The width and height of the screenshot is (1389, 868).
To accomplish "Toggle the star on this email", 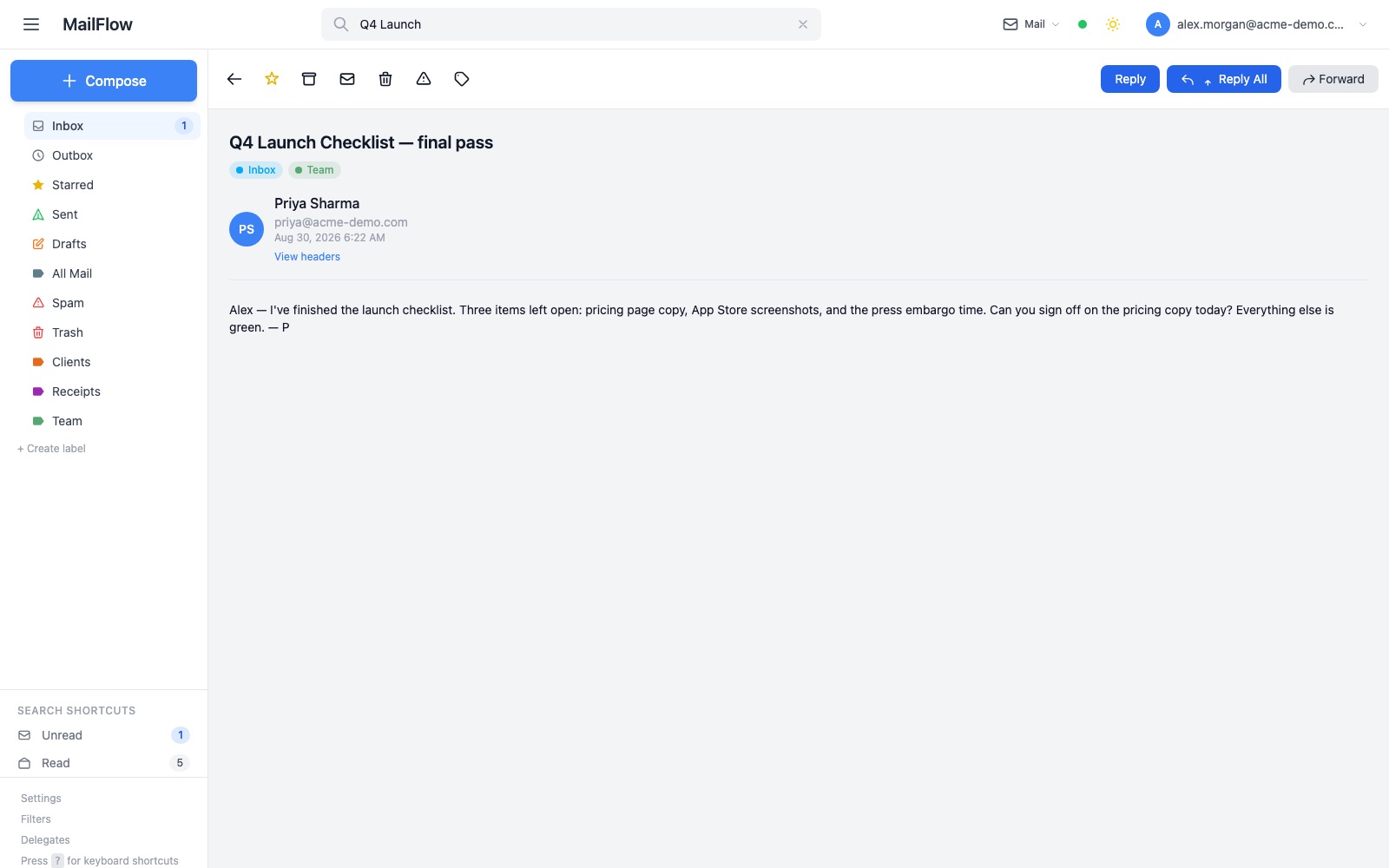I will point(272,79).
